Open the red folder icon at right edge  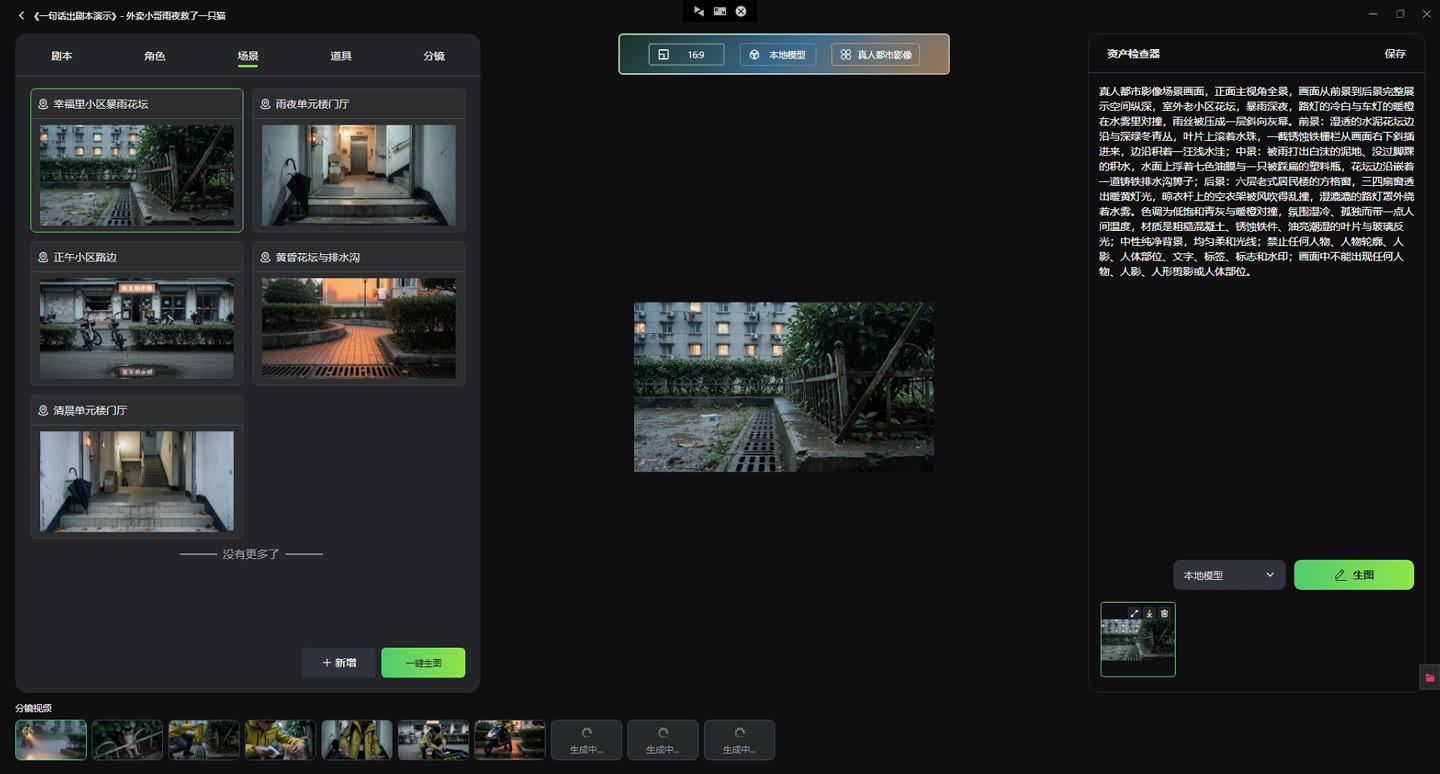click(1429, 678)
